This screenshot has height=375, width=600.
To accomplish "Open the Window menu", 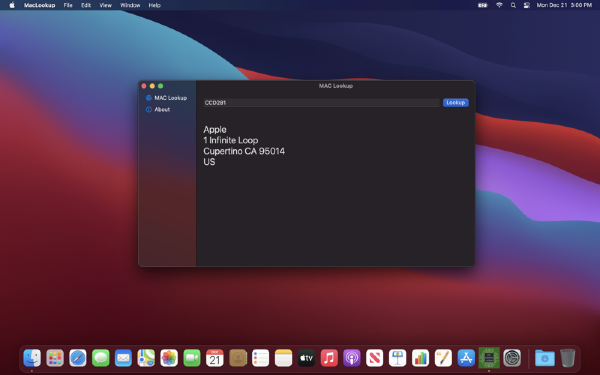I will click(x=130, y=5).
